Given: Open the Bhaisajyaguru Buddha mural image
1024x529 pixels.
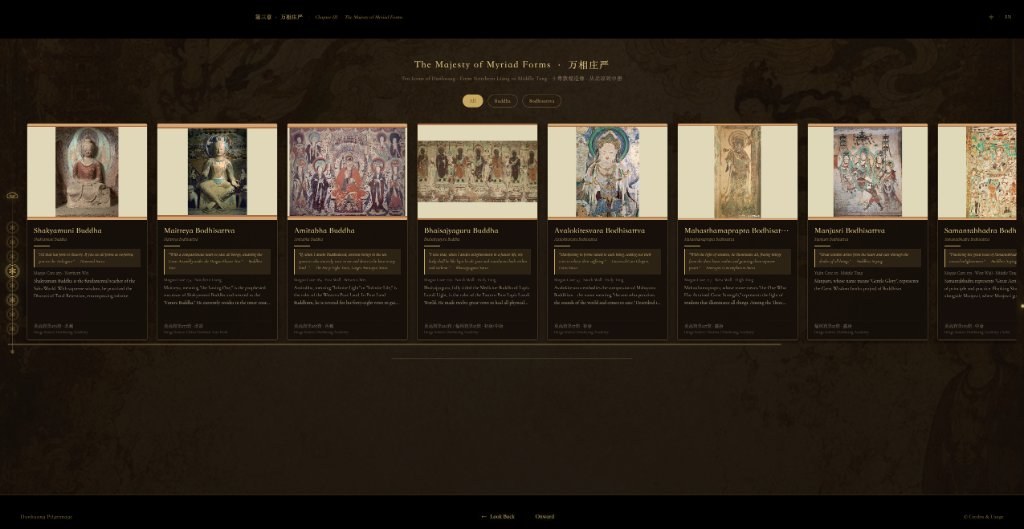Looking at the screenshot, I should click(477, 172).
